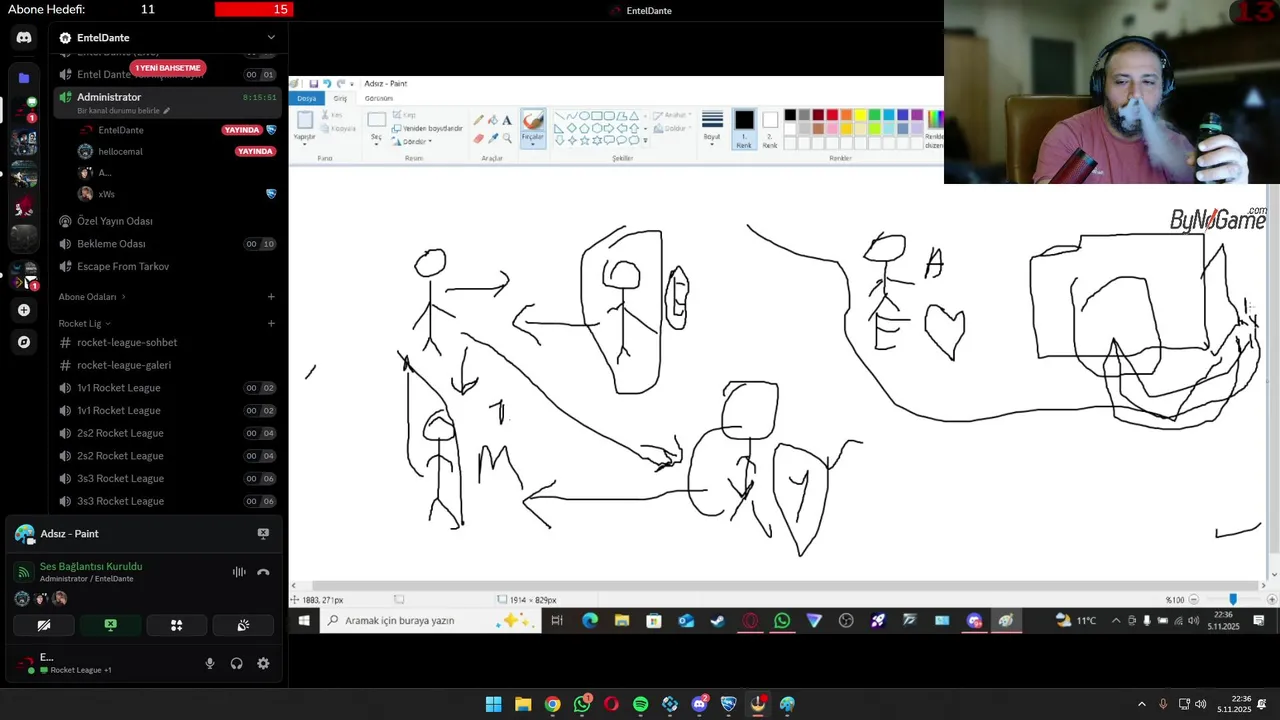
Task: Click the Fırçalar brush tool icon
Action: [x=533, y=121]
